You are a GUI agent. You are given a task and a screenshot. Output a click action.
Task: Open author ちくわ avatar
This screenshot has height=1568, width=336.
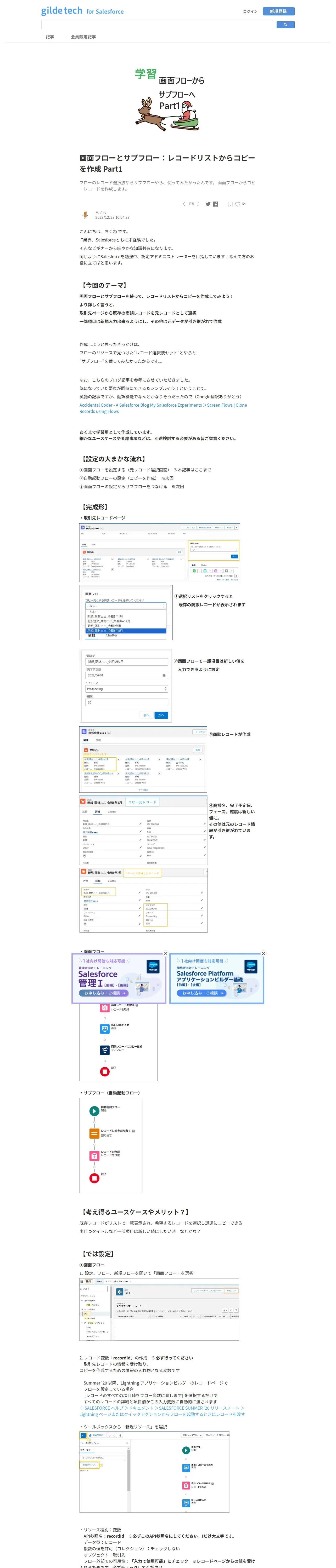85,215
